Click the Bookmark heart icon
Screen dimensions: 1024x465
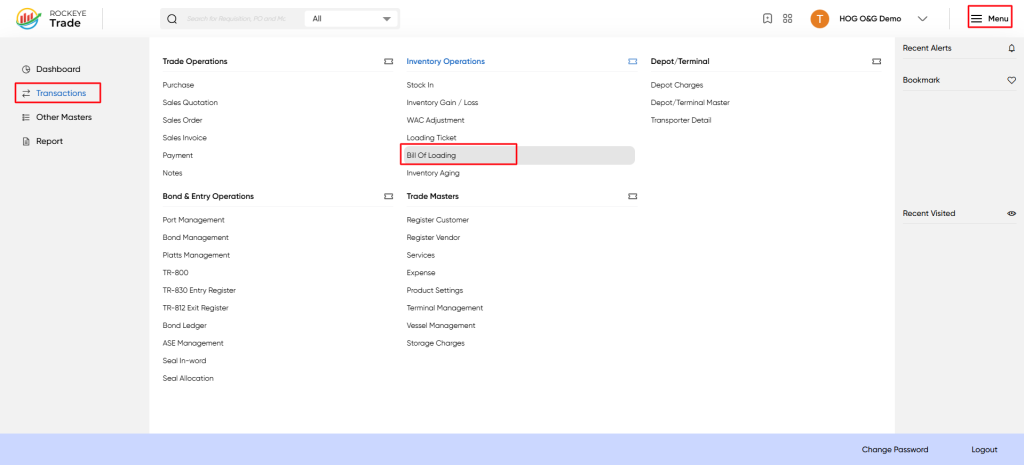[1012, 80]
